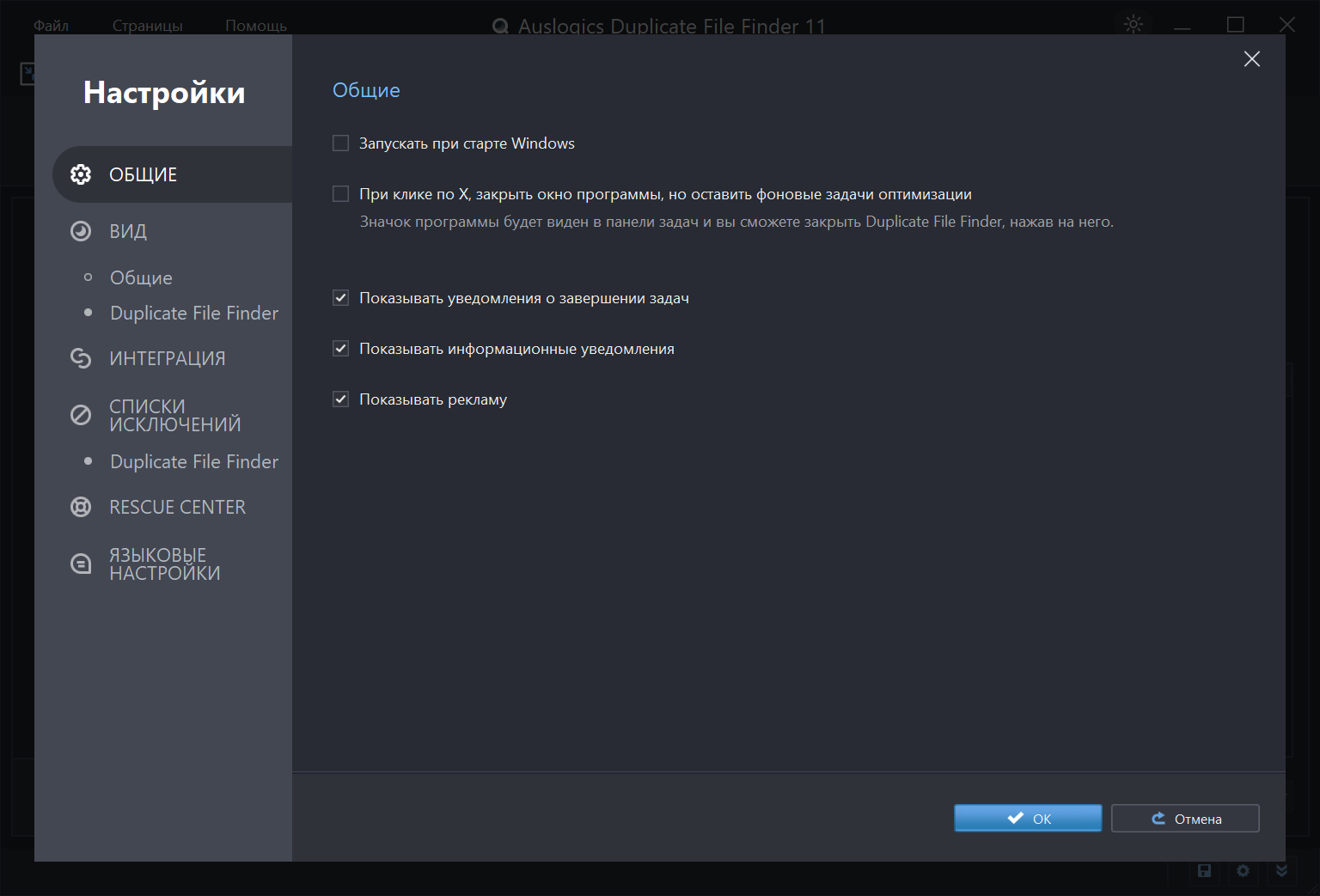1320x896 pixels.
Task: Select Duplicate File Finder under СПИСКИ ИСКЛЮЧЕНИЙ
Action: pyautogui.click(x=194, y=461)
